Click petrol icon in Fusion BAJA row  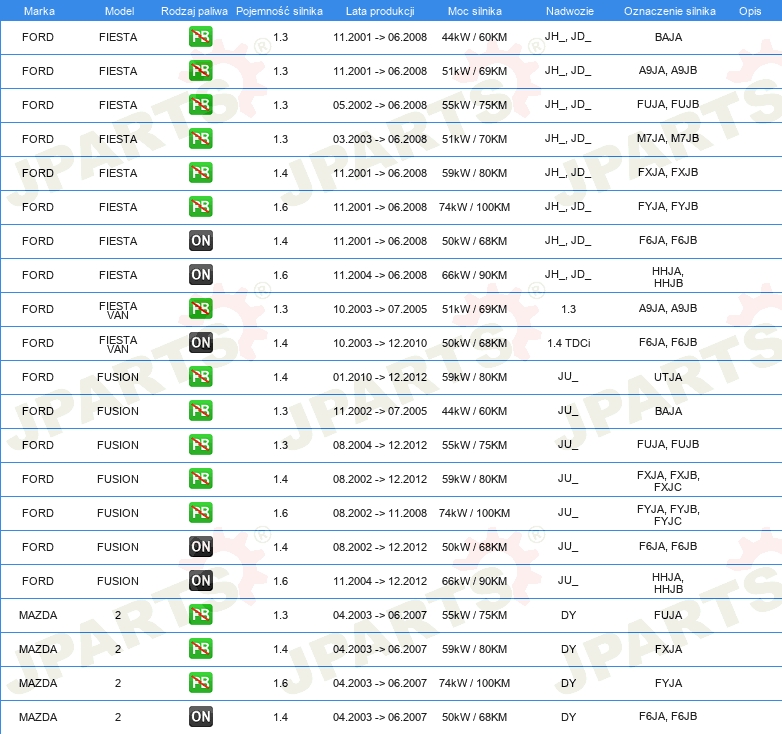(200, 410)
